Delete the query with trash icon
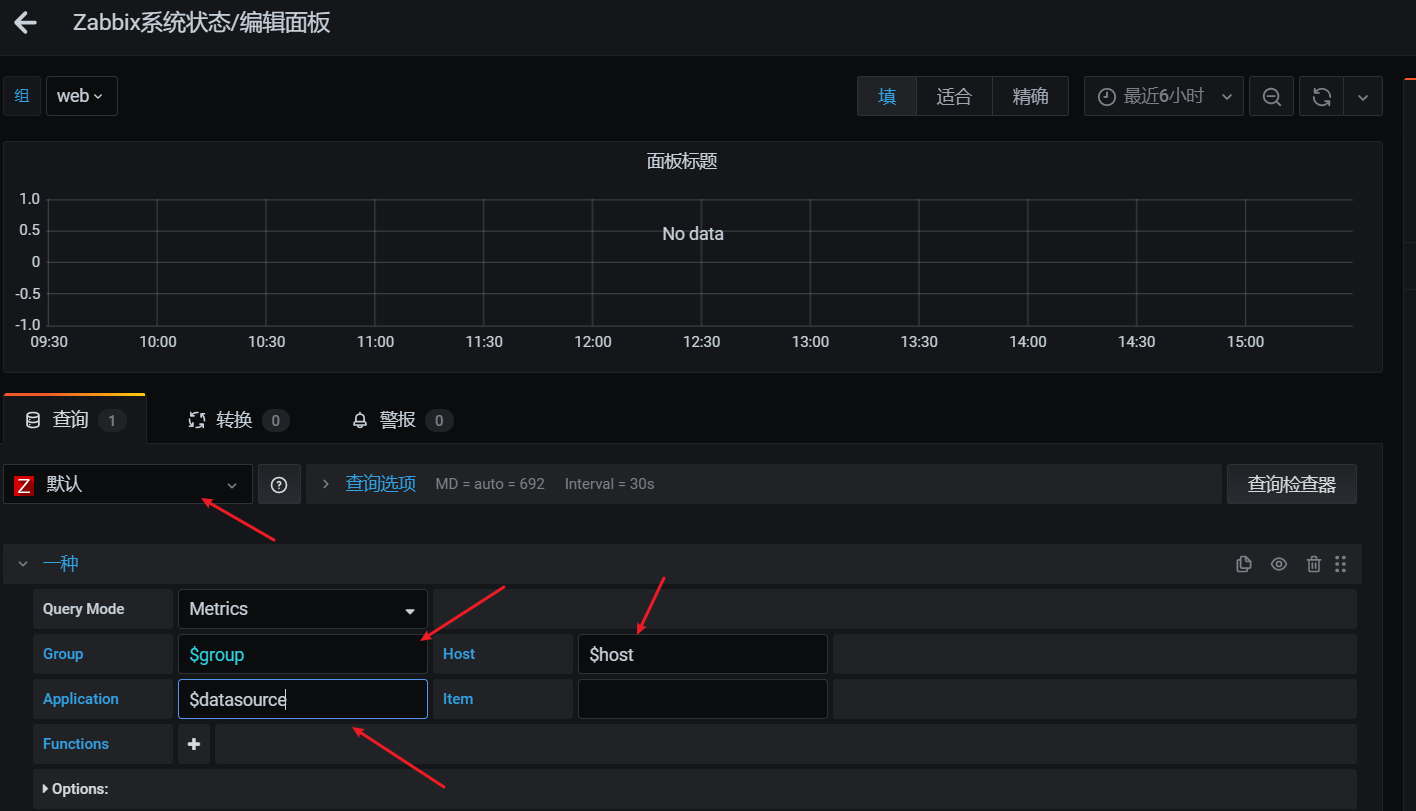 click(x=1314, y=564)
